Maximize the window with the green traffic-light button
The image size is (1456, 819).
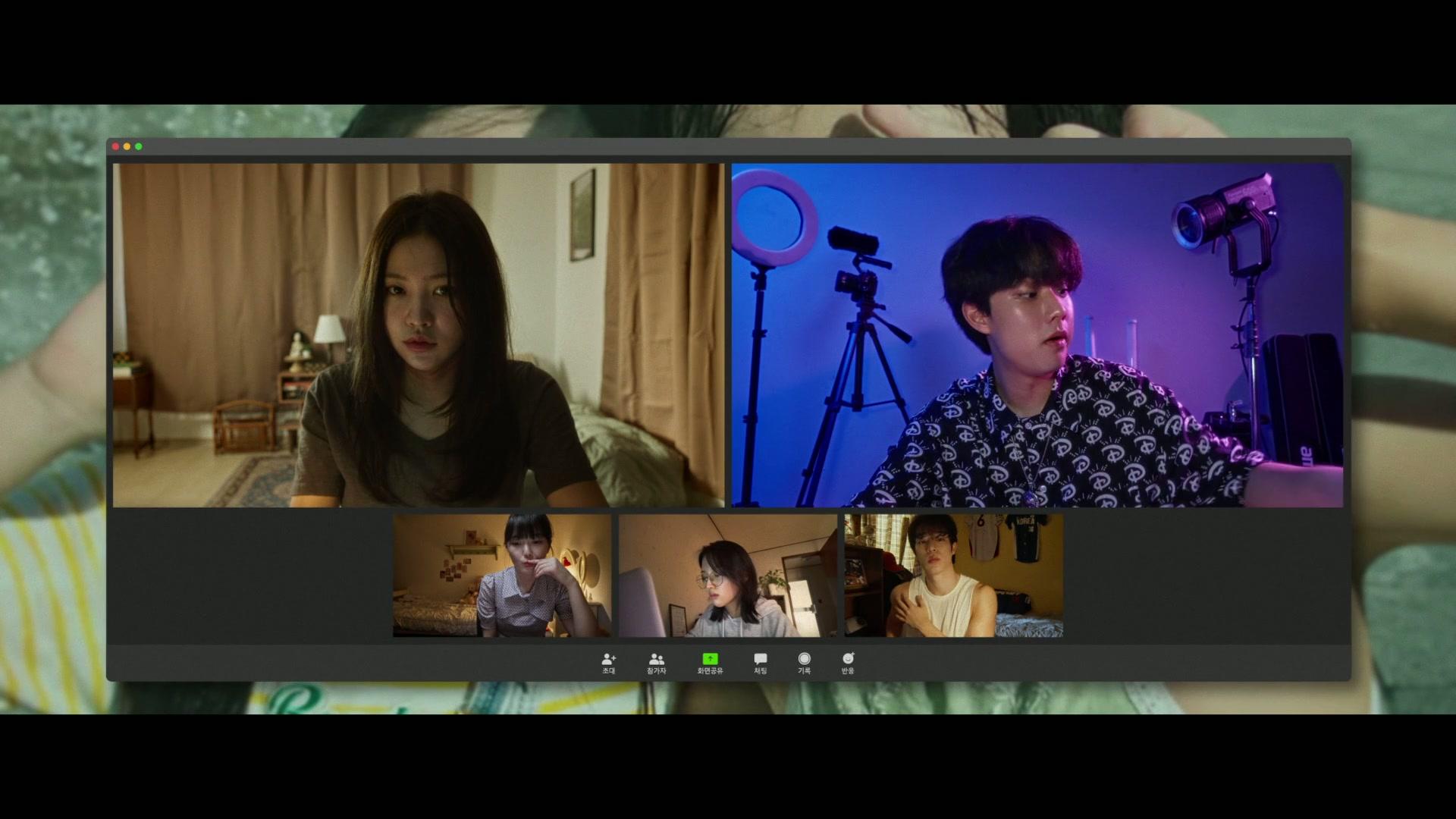[x=138, y=146]
